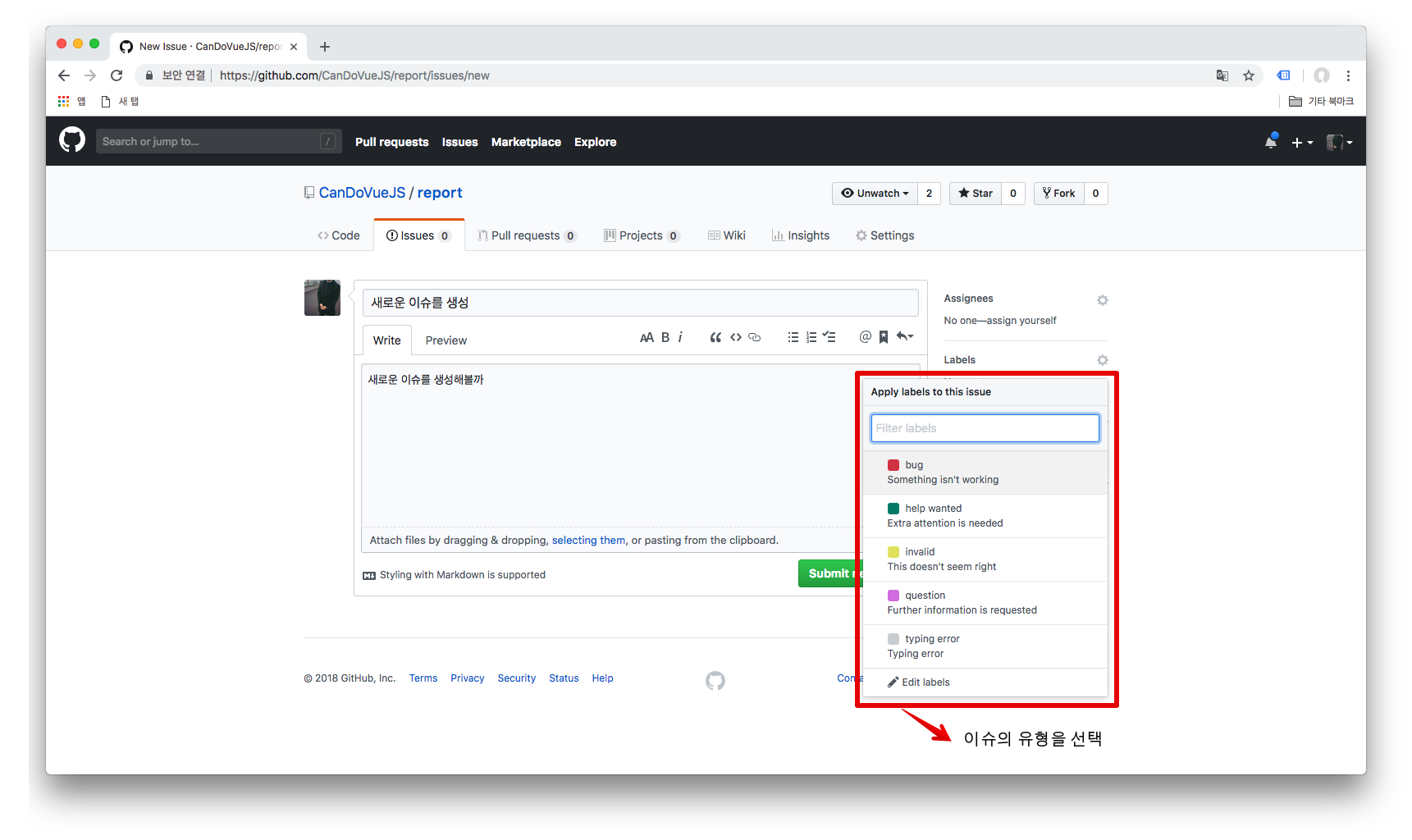Image resolution: width=1412 pixels, height=840 pixels.
Task: Select the bug label
Action: (985, 472)
